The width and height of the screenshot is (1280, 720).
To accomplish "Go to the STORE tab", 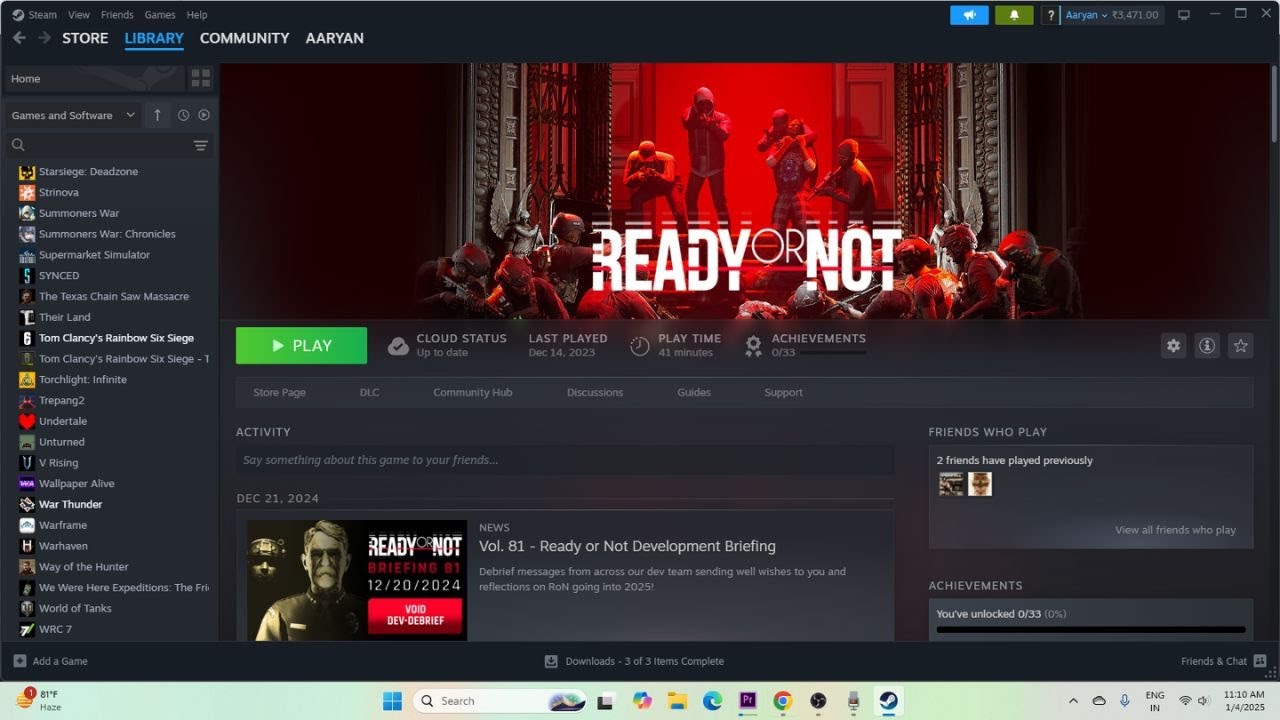I will (x=85, y=38).
